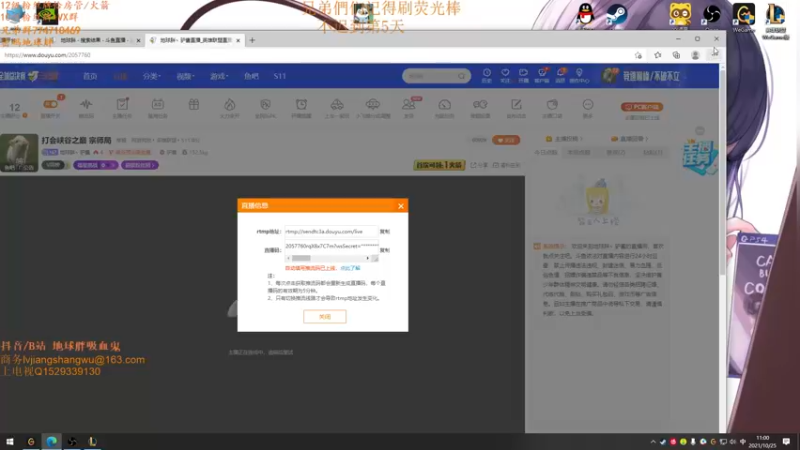Image resolution: width=800 pixels, height=450 pixels.
Task: Open the 游戏 dropdown in the navbar
Action: point(219,76)
